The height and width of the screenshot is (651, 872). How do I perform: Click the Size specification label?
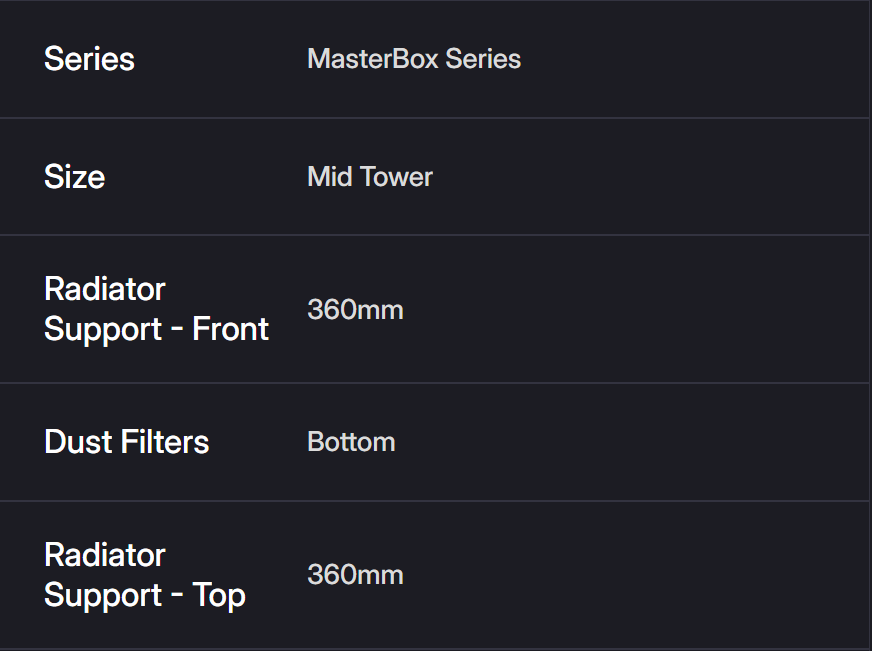(74, 177)
